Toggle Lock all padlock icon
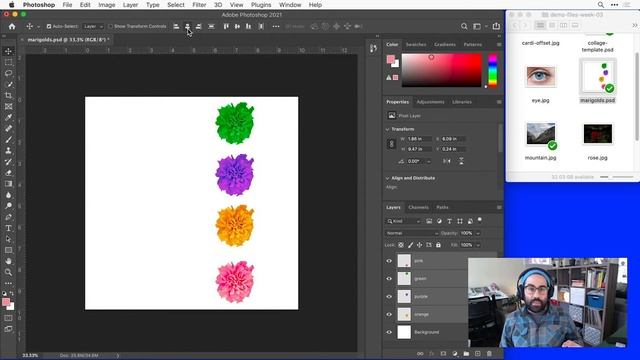The image size is (640, 360). (438, 245)
